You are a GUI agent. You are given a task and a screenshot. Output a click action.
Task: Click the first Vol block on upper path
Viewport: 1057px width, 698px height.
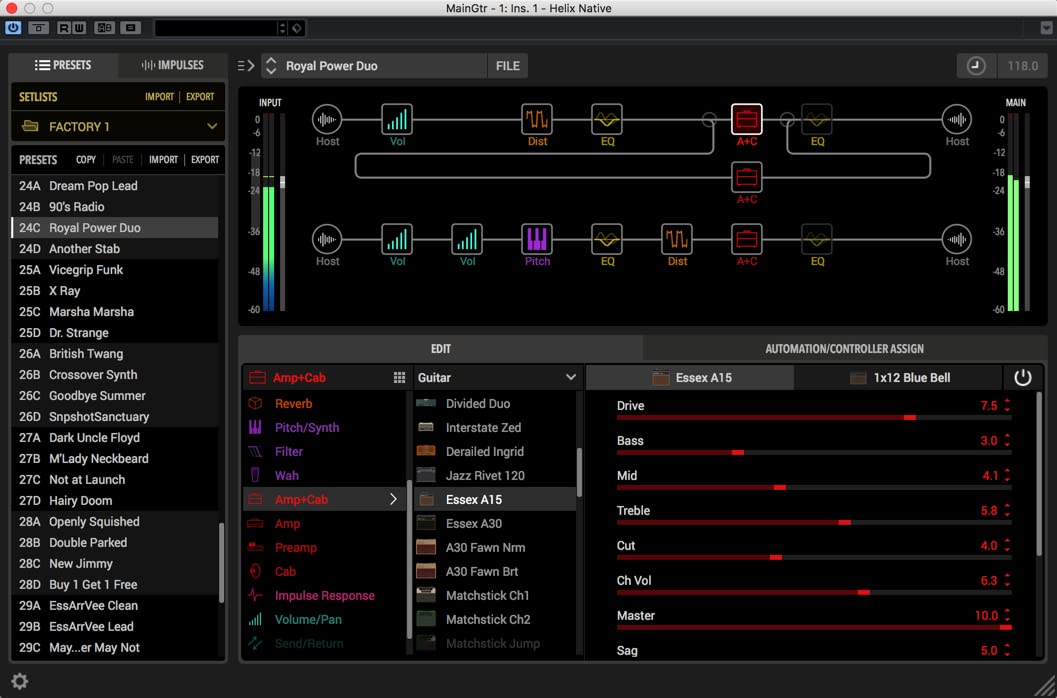[397, 120]
